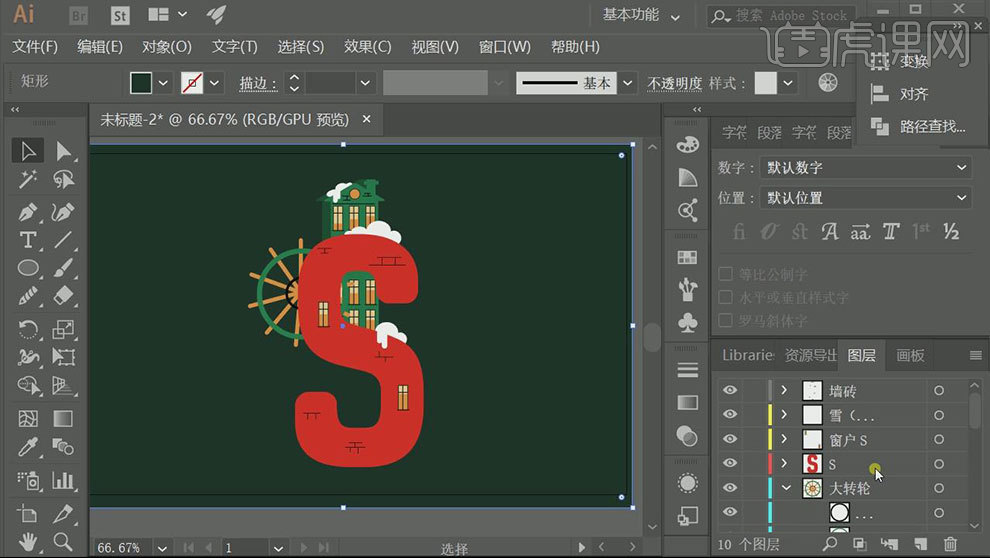Select the Curvature tool
Viewport: 990px width, 558px height.
coord(63,211)
